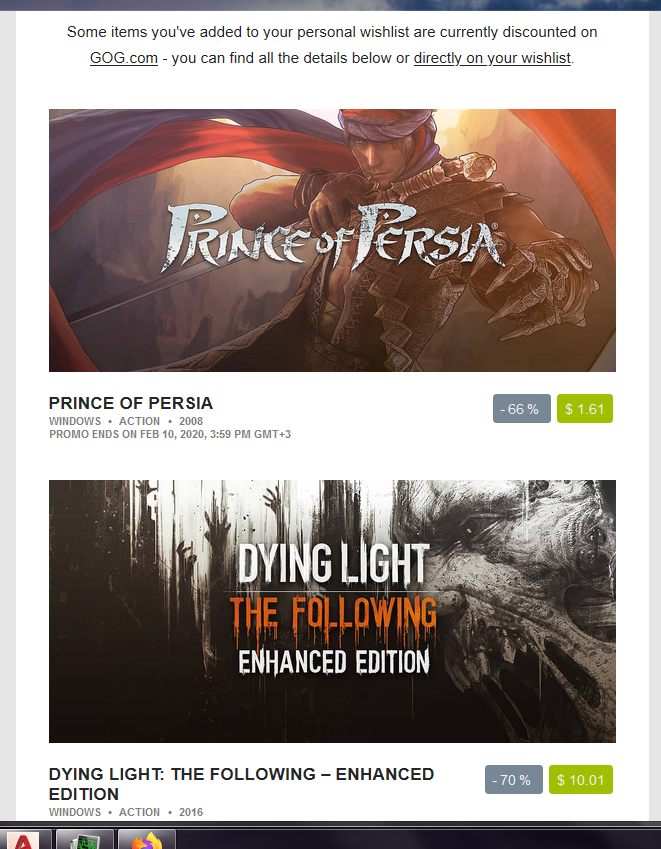Open the 'directly on your wishlist' link
Image resolution: width=661 pixels, height=849 pixels.
pos(492,58)
